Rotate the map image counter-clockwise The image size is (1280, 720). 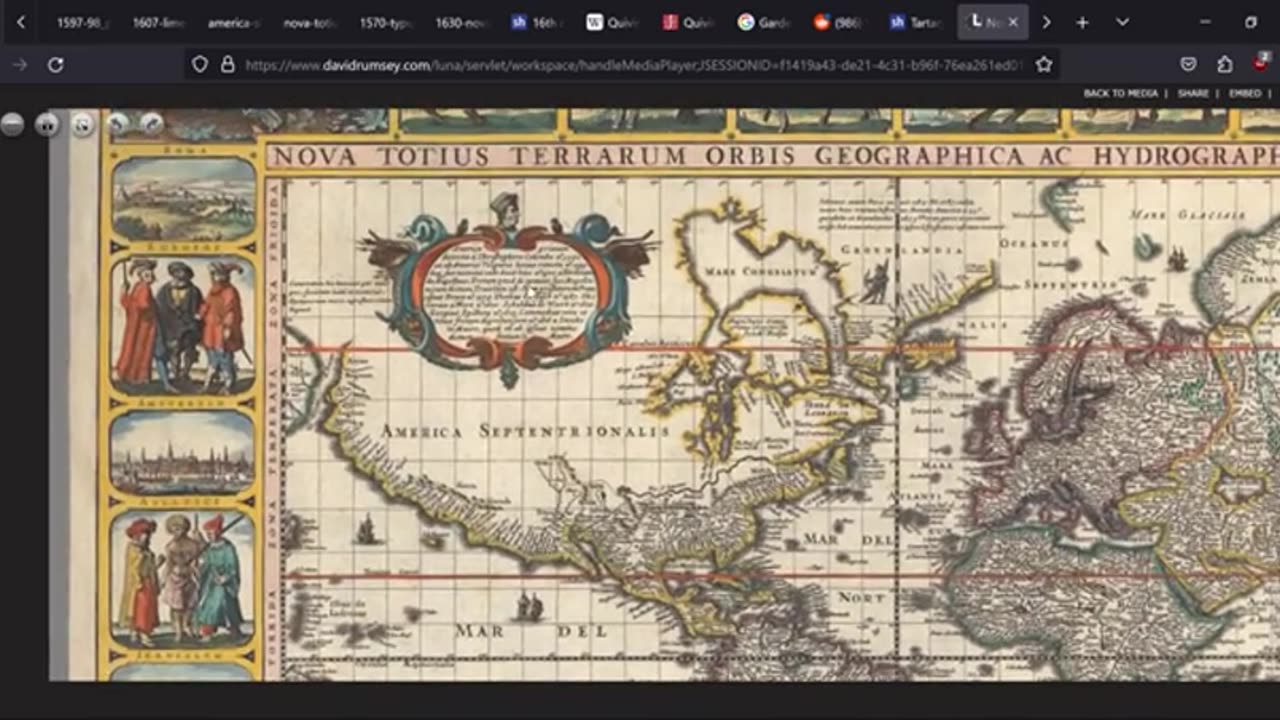(x=118, y=124)
